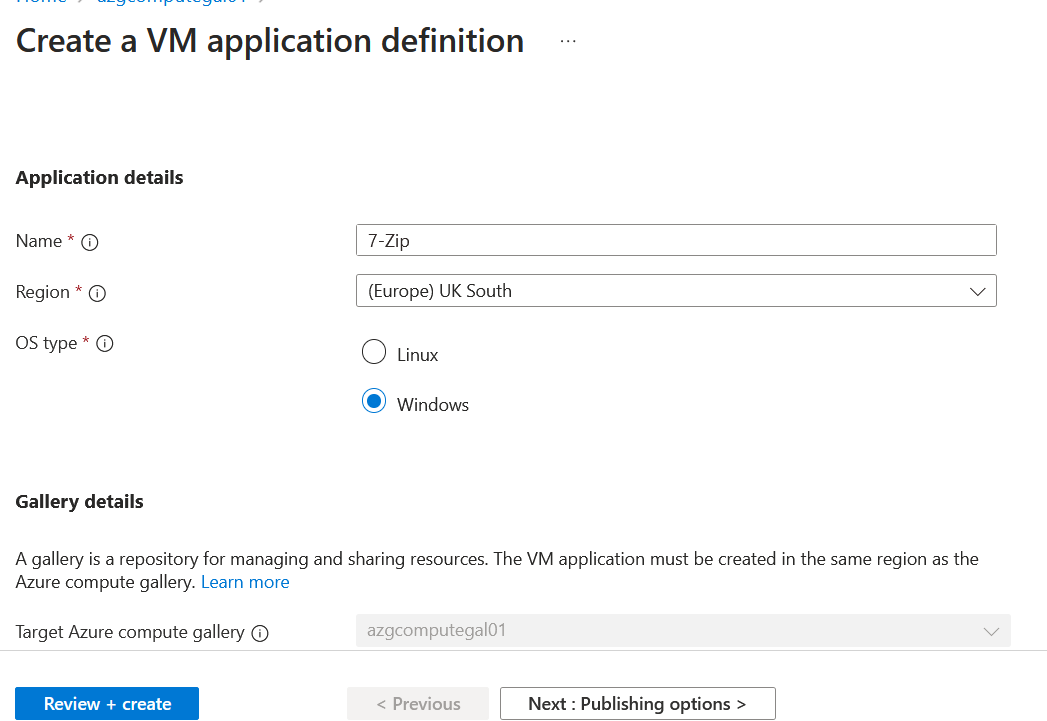Viewport: 1047px width, 721px height.
Task: Click the Region info icon
Action: (97, 293)
